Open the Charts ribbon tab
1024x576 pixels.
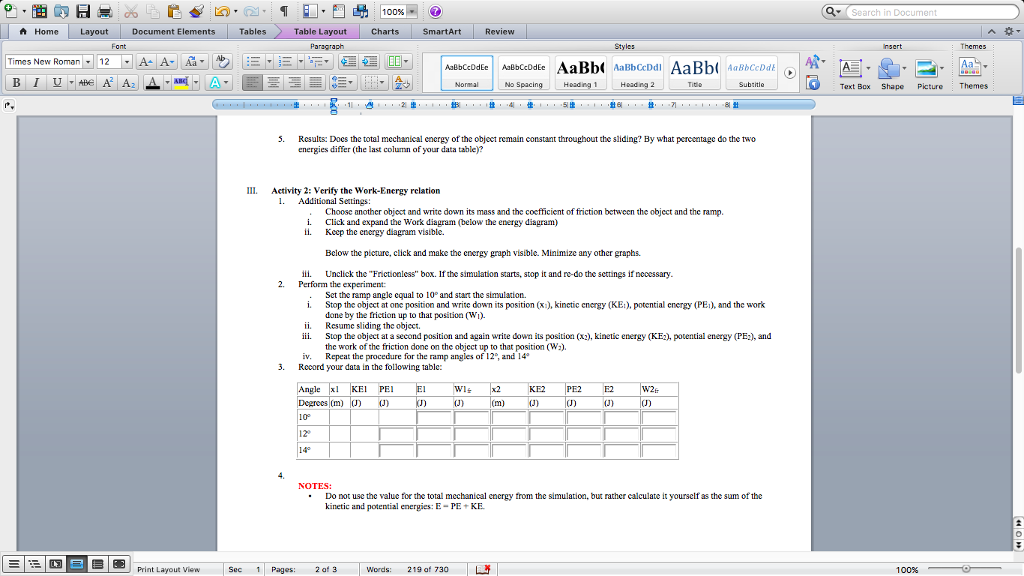pos(385,31)
